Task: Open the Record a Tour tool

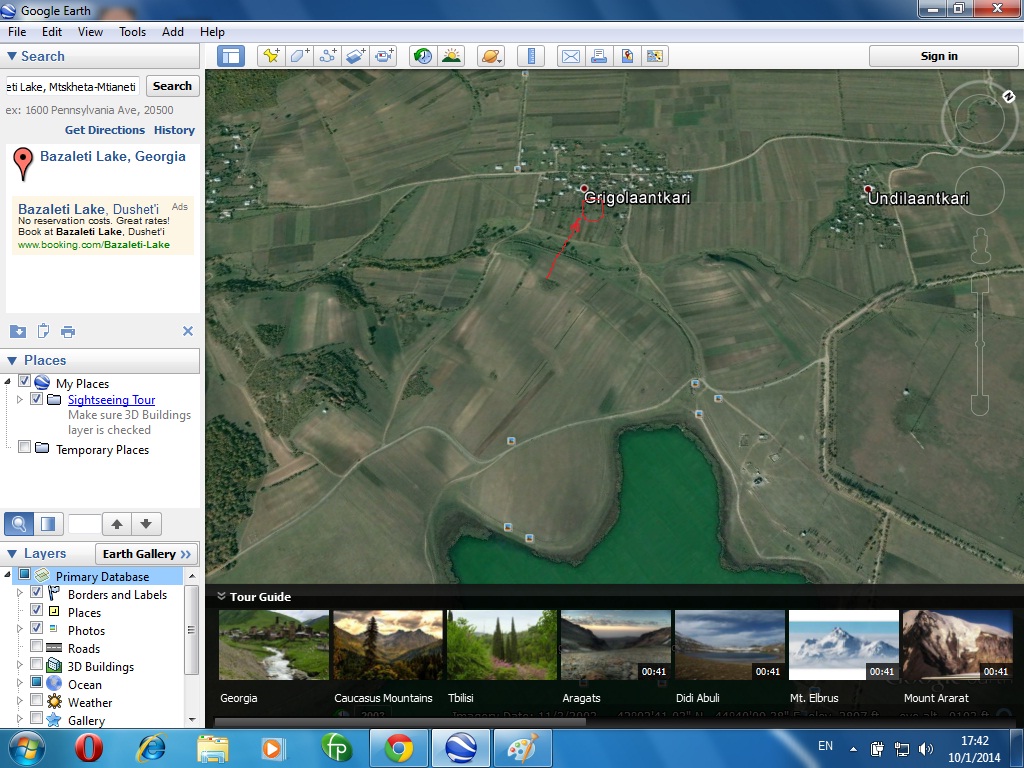Action: (x=384, y=56)
